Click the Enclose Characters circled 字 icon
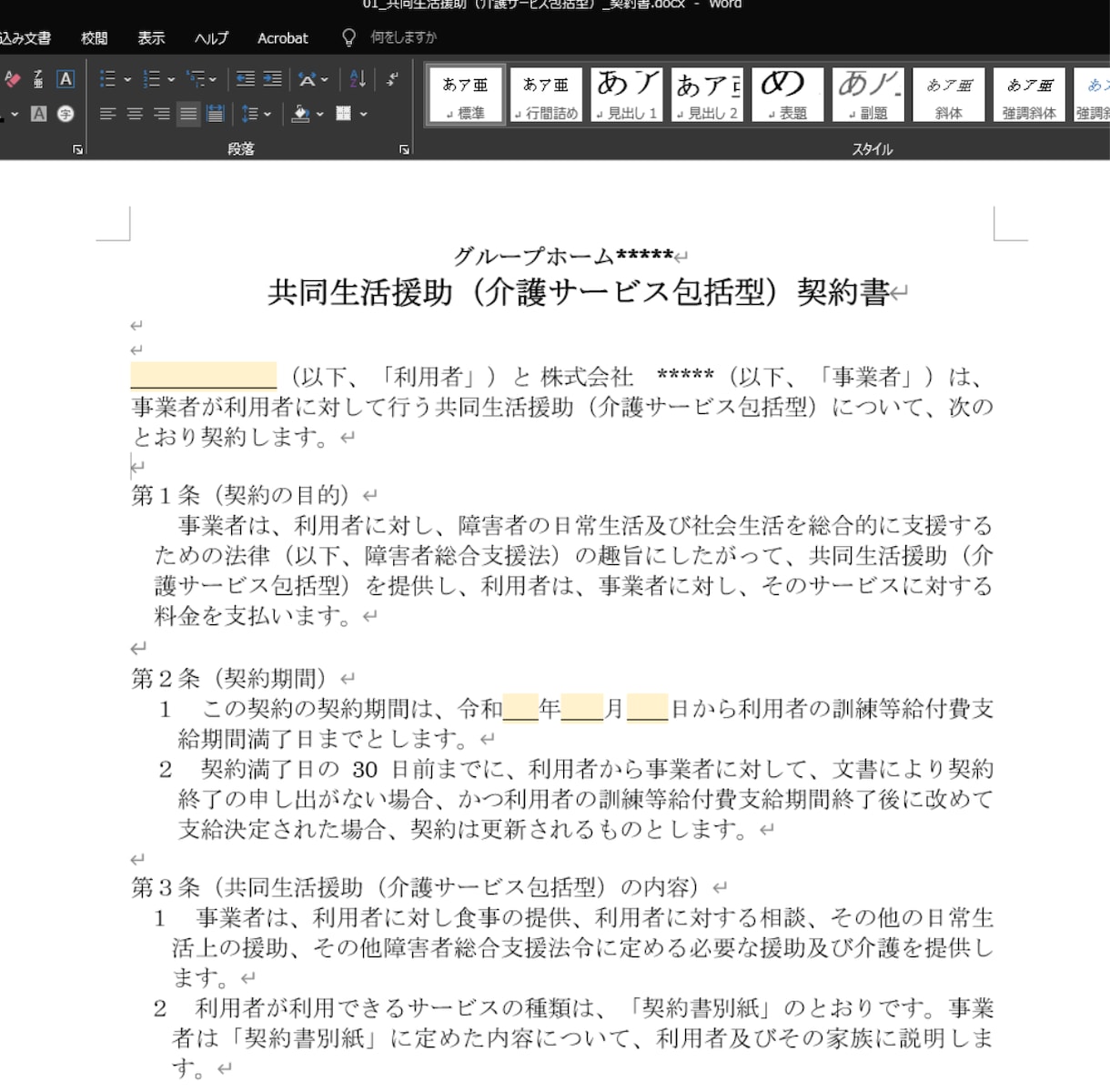The image size is (1110, 1092). [66, 114]
